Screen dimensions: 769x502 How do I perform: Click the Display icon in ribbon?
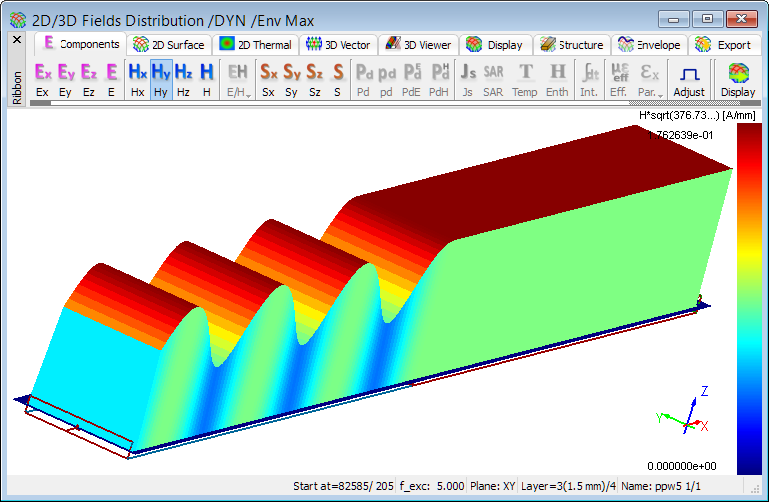click(x=738, y=79)
